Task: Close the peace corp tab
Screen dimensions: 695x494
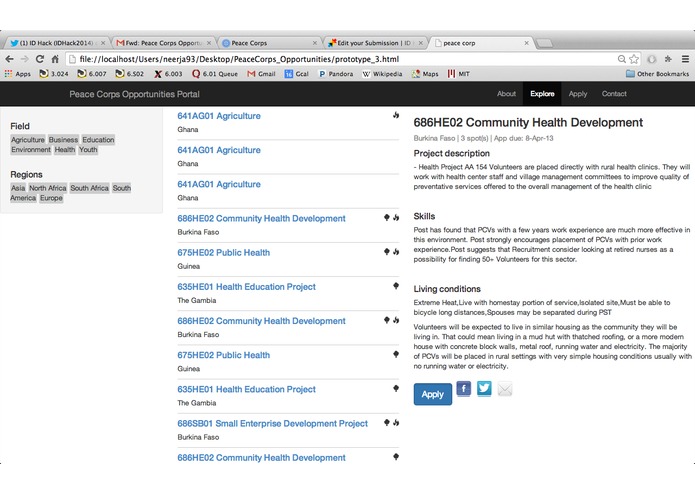Action: click(x=527, y=43)
